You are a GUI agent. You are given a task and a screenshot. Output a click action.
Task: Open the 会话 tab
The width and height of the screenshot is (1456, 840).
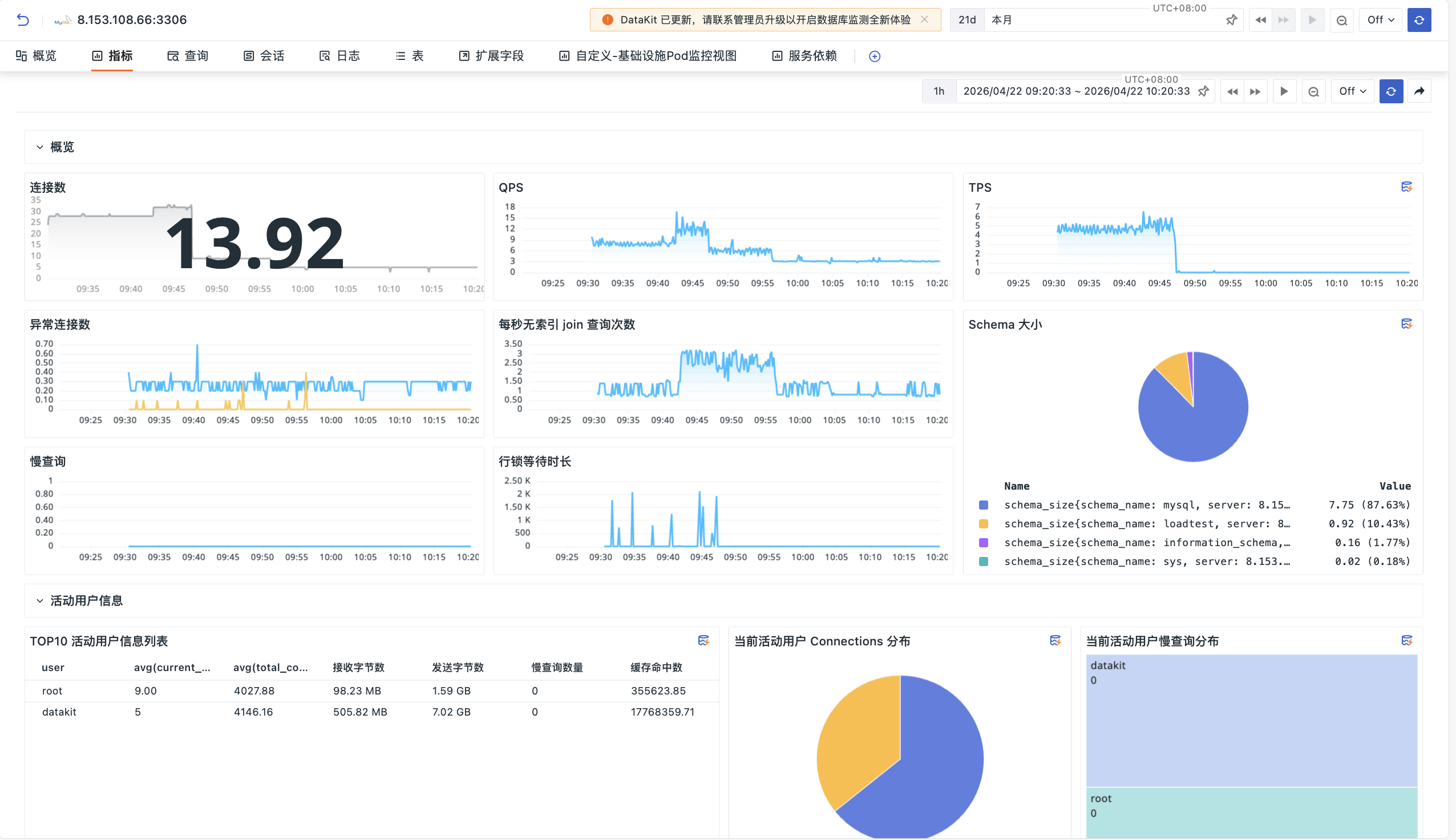[264, 56]
